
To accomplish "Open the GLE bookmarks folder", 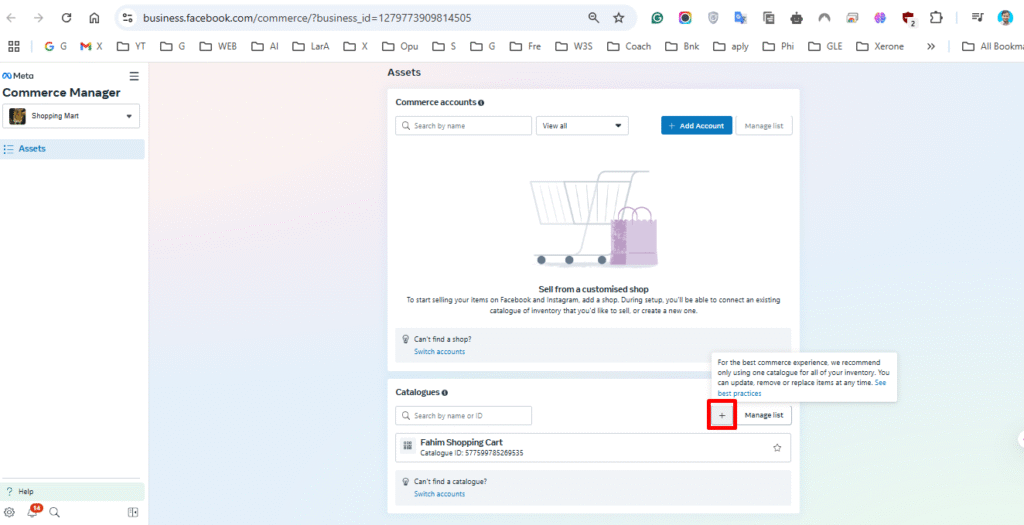I will (825, 46).
